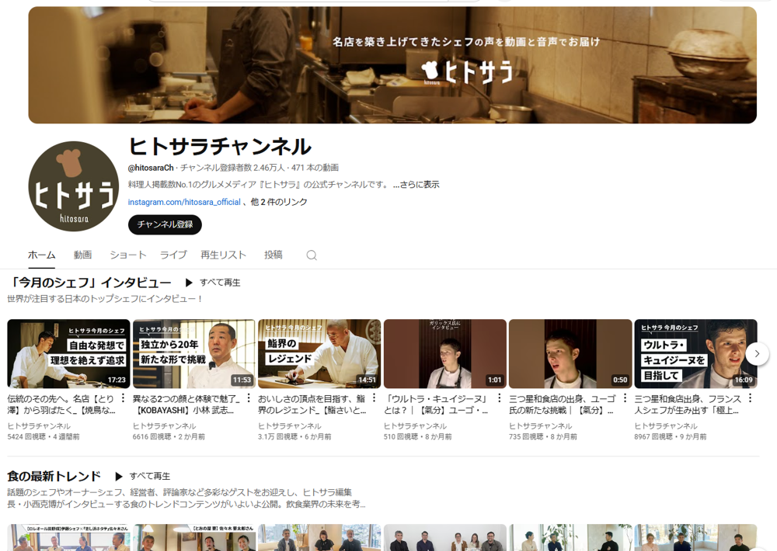Click the チャンネル登録者数 2.46万人 text
The height and width of the screenshot is (551, 777).
(232, 168)
